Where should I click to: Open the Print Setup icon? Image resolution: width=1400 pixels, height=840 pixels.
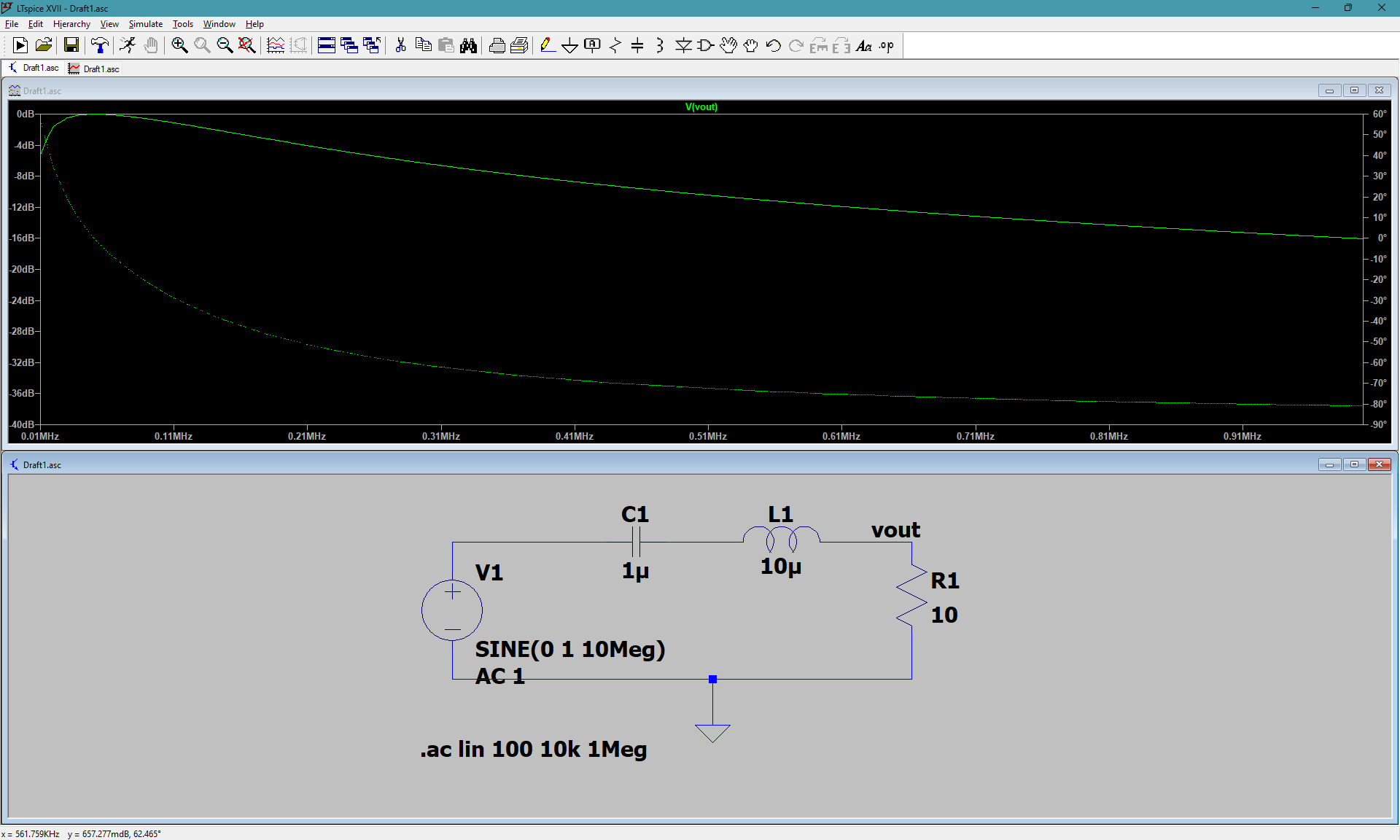click(519, 45)
